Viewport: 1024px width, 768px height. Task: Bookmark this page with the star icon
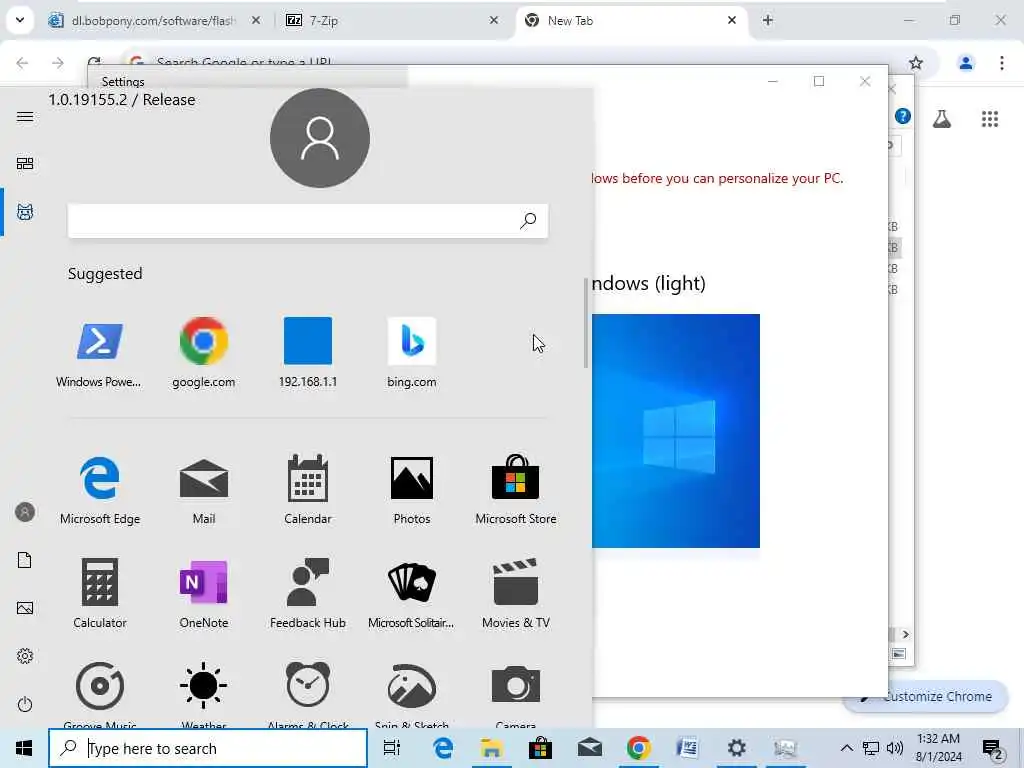916,63
